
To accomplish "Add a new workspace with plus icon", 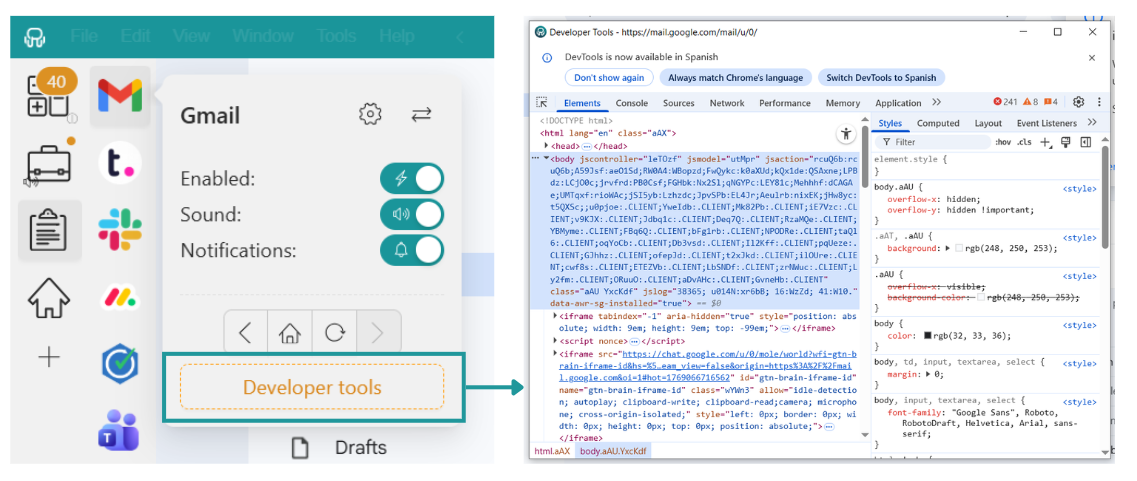I will click(x=49, y=357).
